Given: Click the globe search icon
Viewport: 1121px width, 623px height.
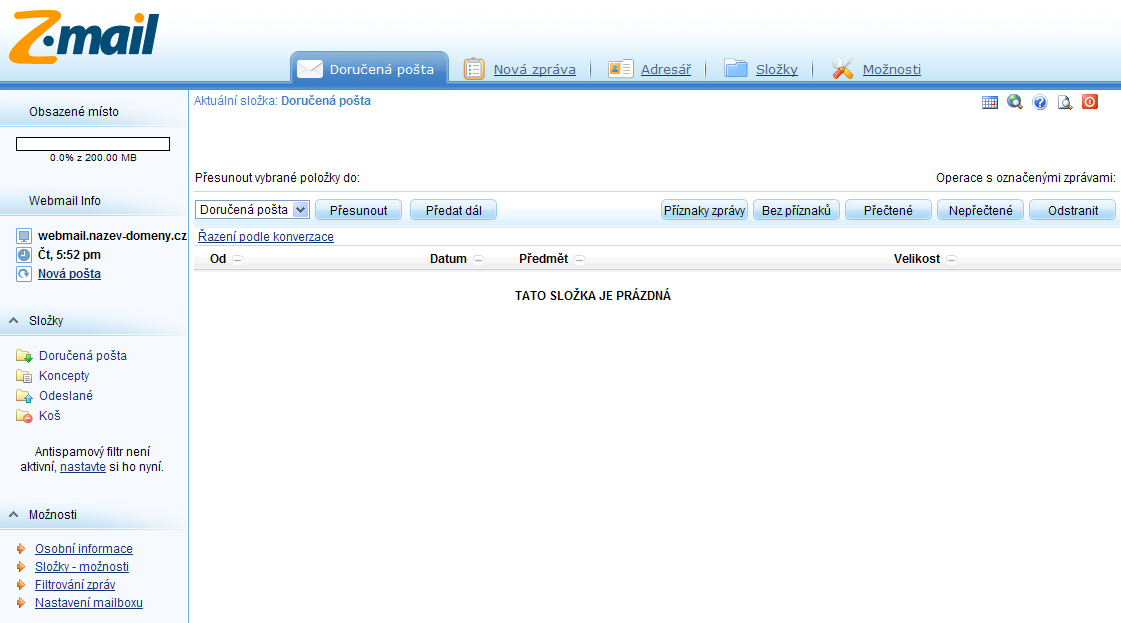Looking at the screenshot, I should [x=1015, y=102].
